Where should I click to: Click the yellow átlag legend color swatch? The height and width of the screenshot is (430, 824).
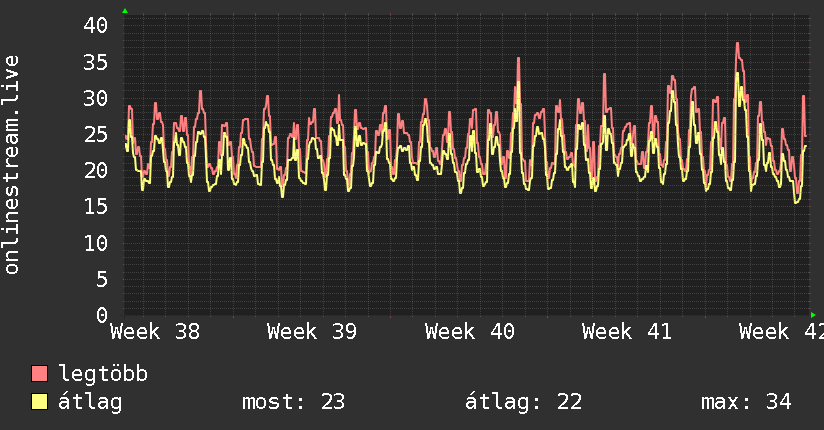39,402
